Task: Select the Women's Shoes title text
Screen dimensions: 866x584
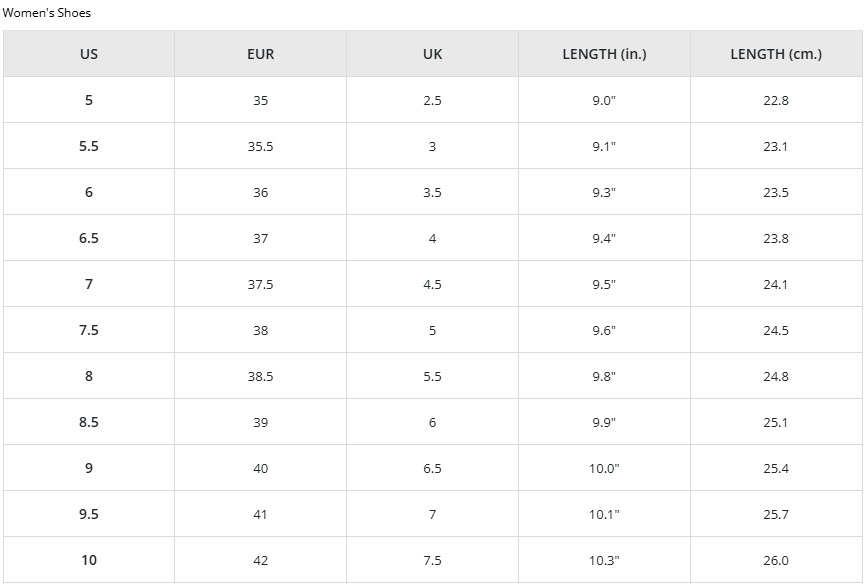Action: pos(46,13)
